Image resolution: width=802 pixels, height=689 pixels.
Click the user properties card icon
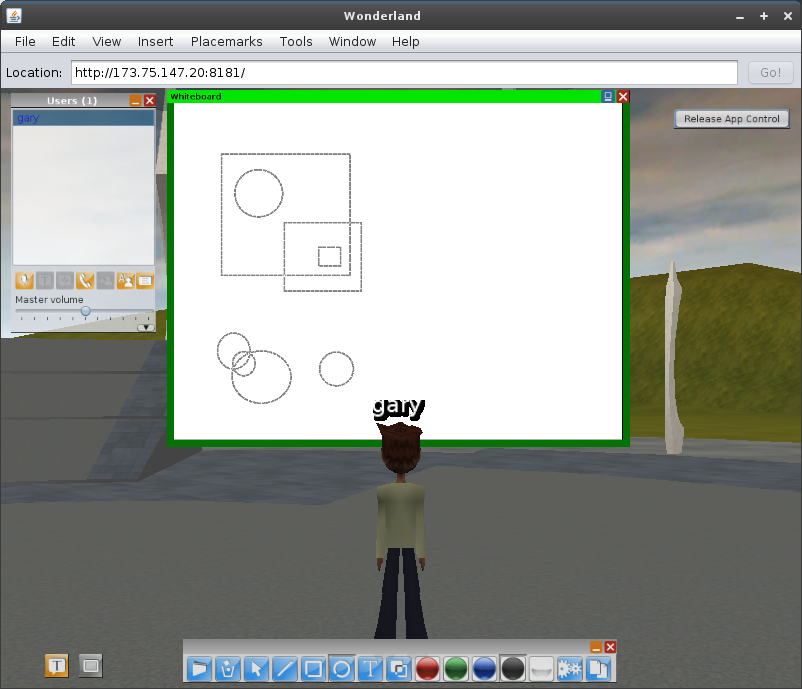[145, 280]
